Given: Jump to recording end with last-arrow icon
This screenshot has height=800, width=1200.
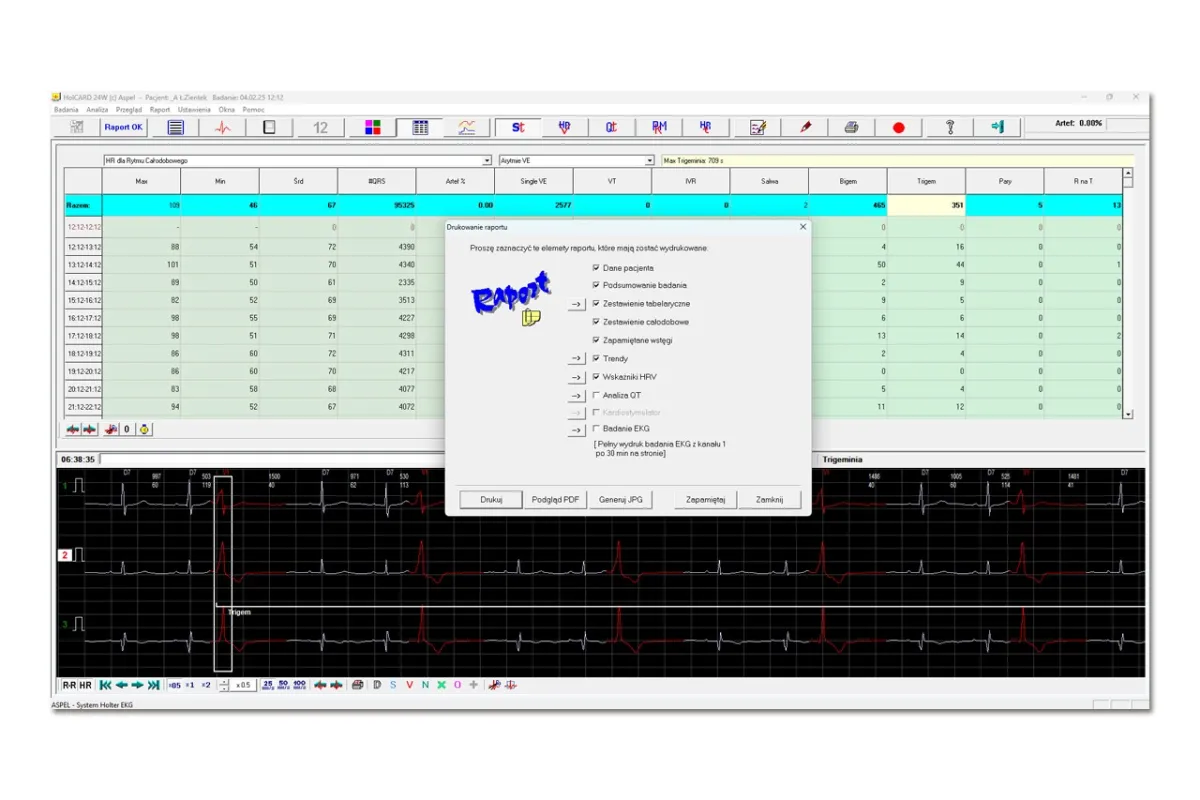Looking at the screenshot, I should pyautogui.click(x=154, y=685).
